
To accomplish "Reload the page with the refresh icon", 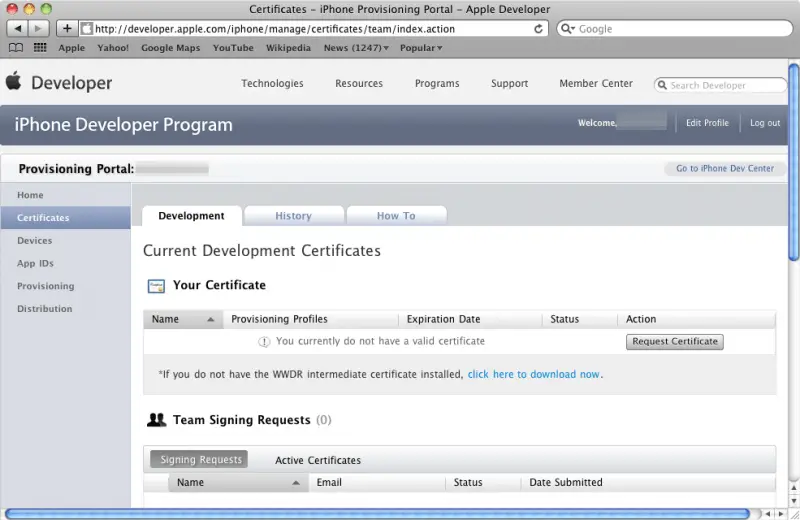I will (540, 29).
